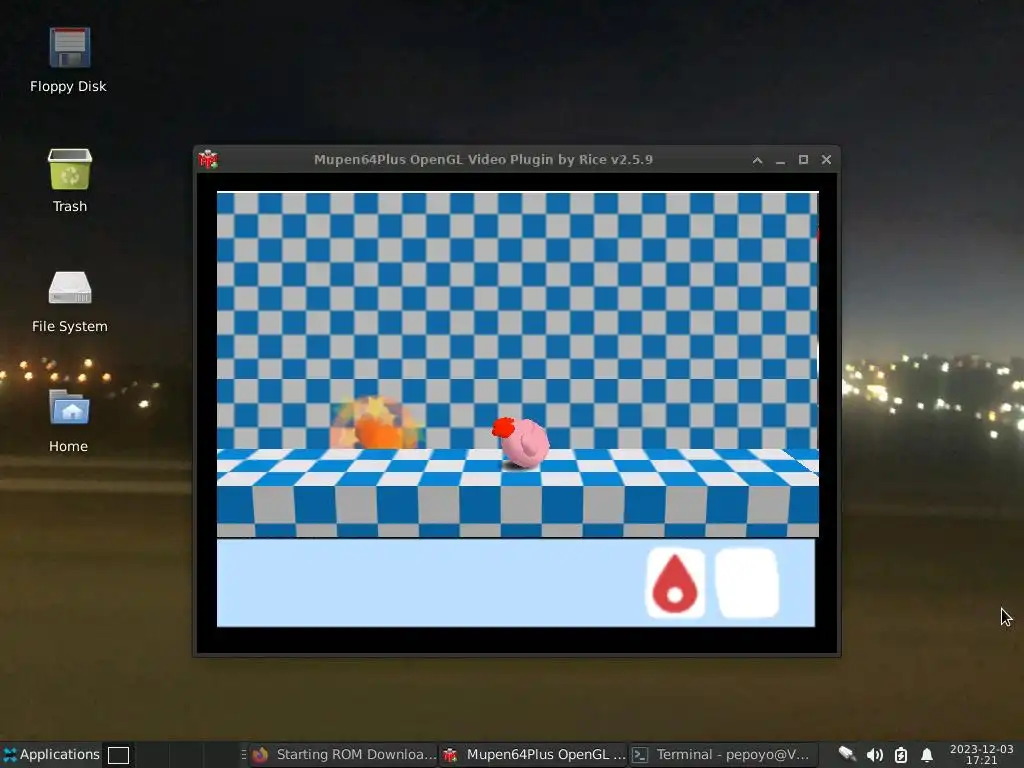The height and width of the screenshot is (768, 1024).
Task: Open the Applications menu
Action: tap(52, 755)
